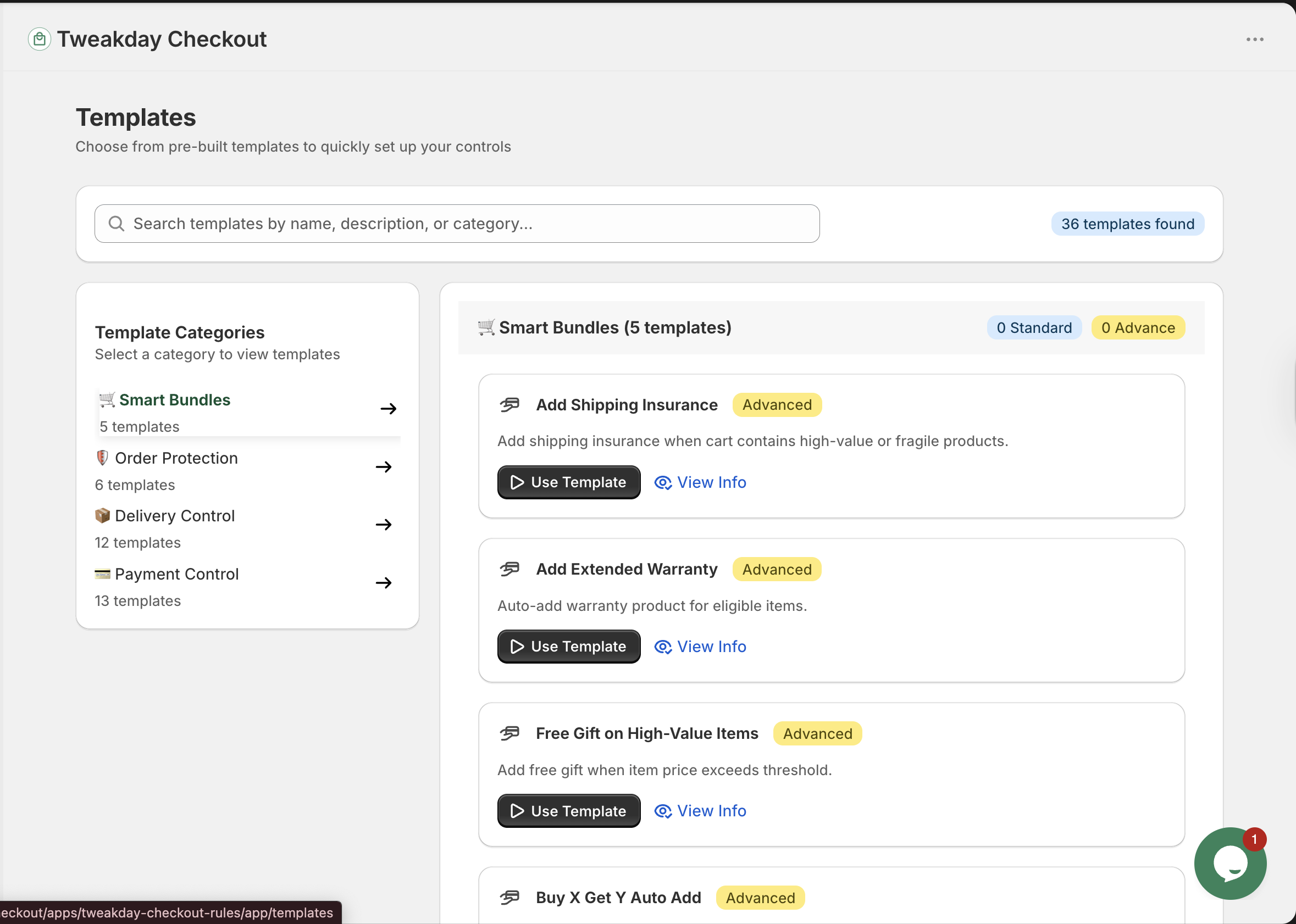The image size is (1296, 924).
Task: Click the cart icon in Smart Bundles header
Action: [486, 327]
